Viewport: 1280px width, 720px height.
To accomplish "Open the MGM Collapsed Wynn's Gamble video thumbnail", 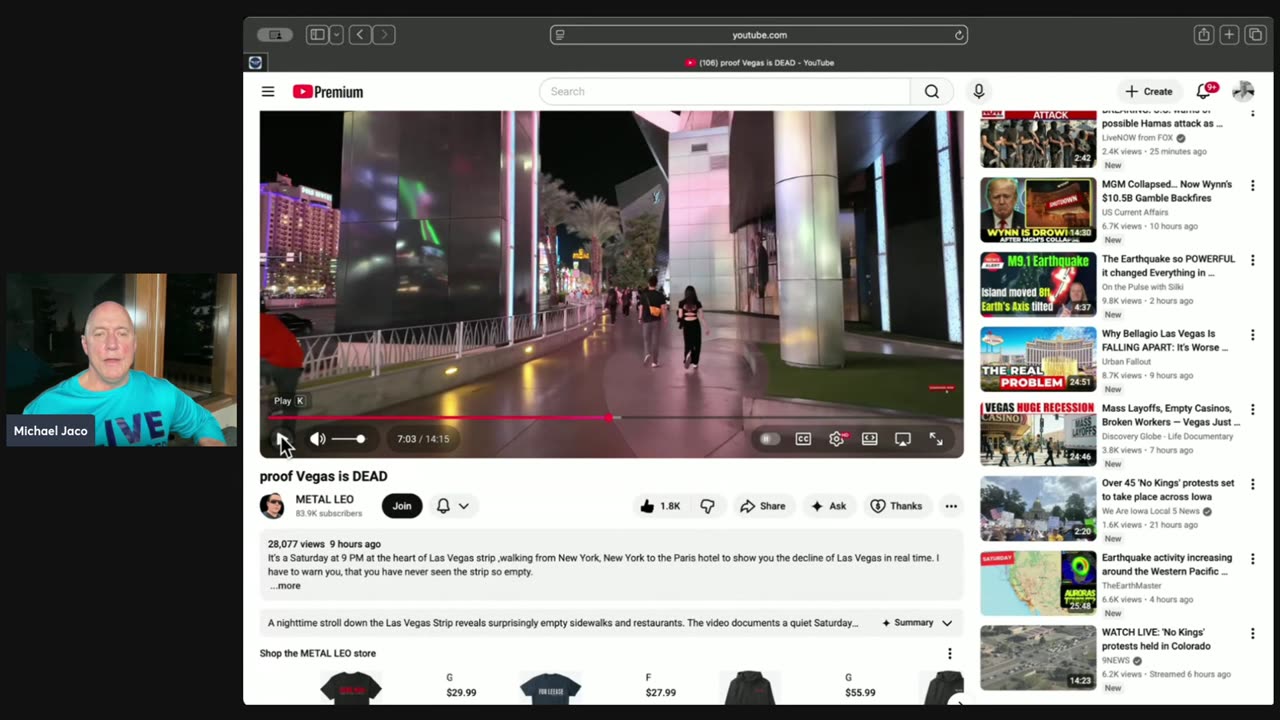I will 1038,210.
